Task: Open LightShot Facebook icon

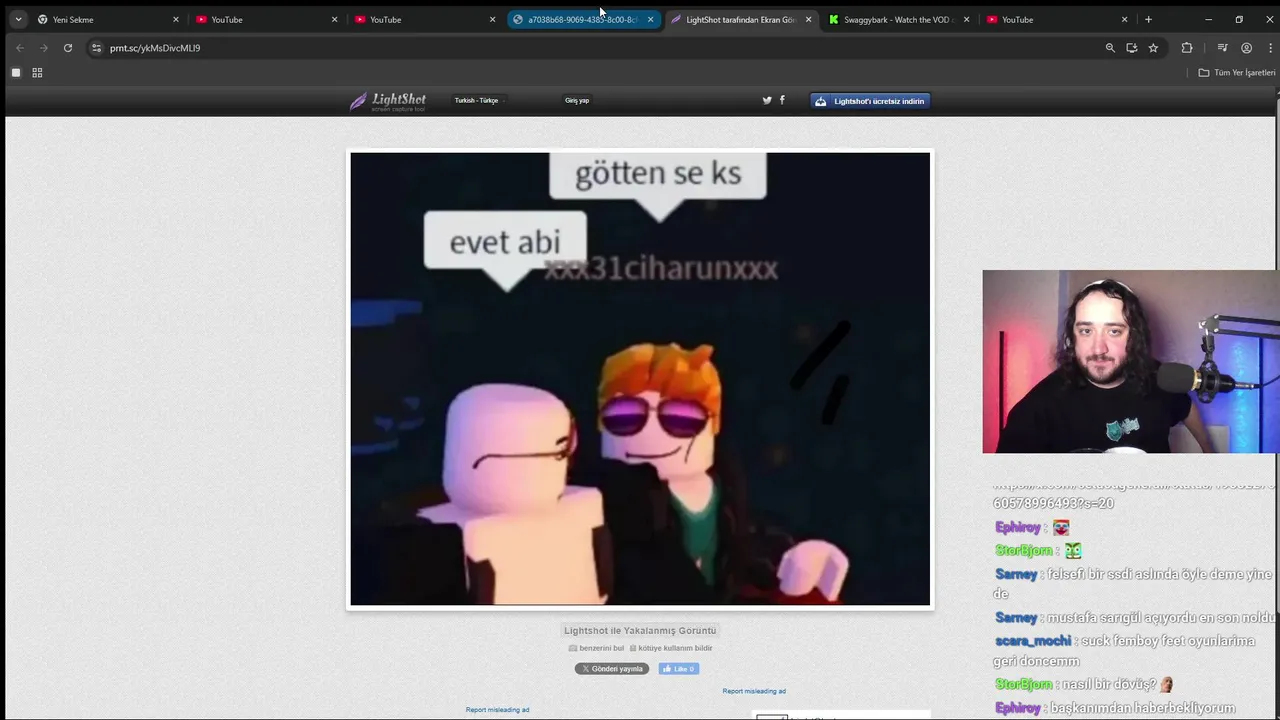Action: coord(782,100)
